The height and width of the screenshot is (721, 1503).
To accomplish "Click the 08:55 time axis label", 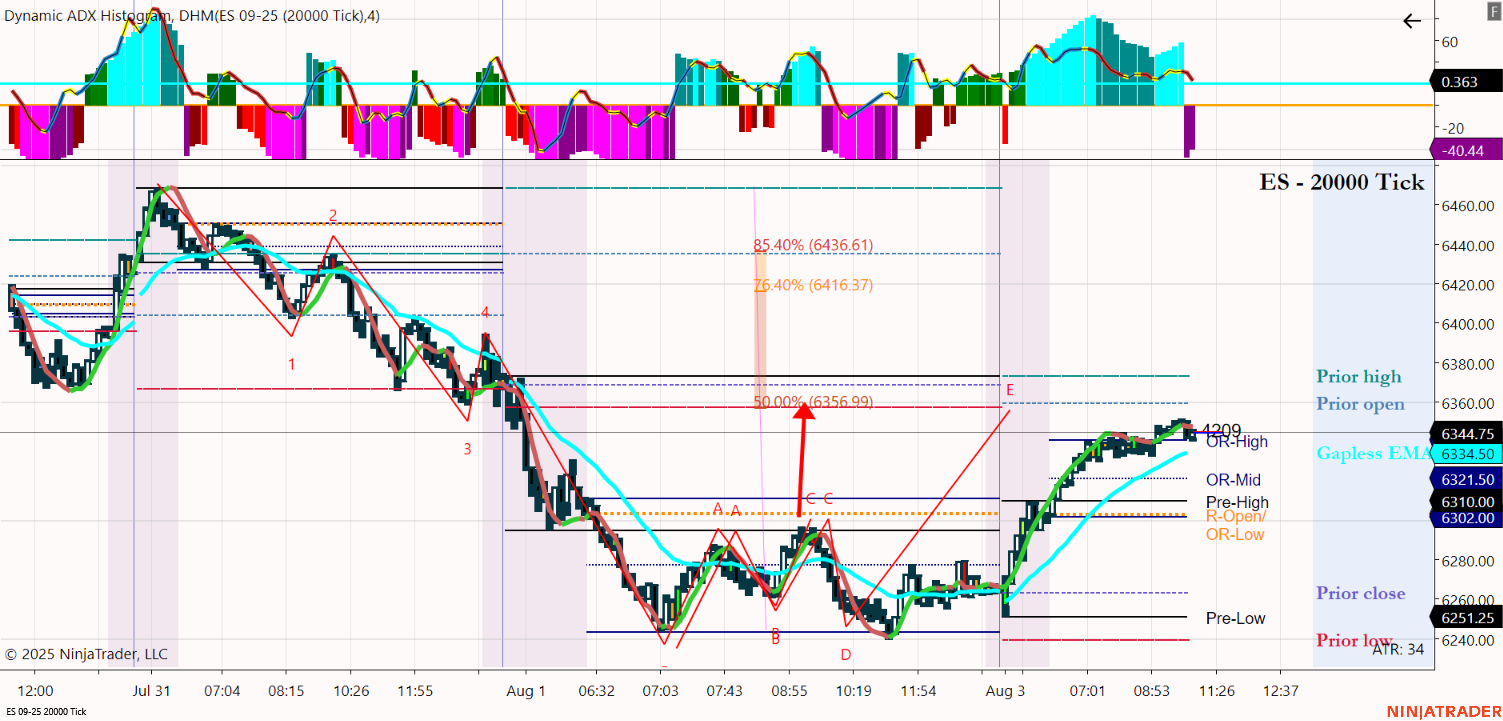I will point(789,690).
